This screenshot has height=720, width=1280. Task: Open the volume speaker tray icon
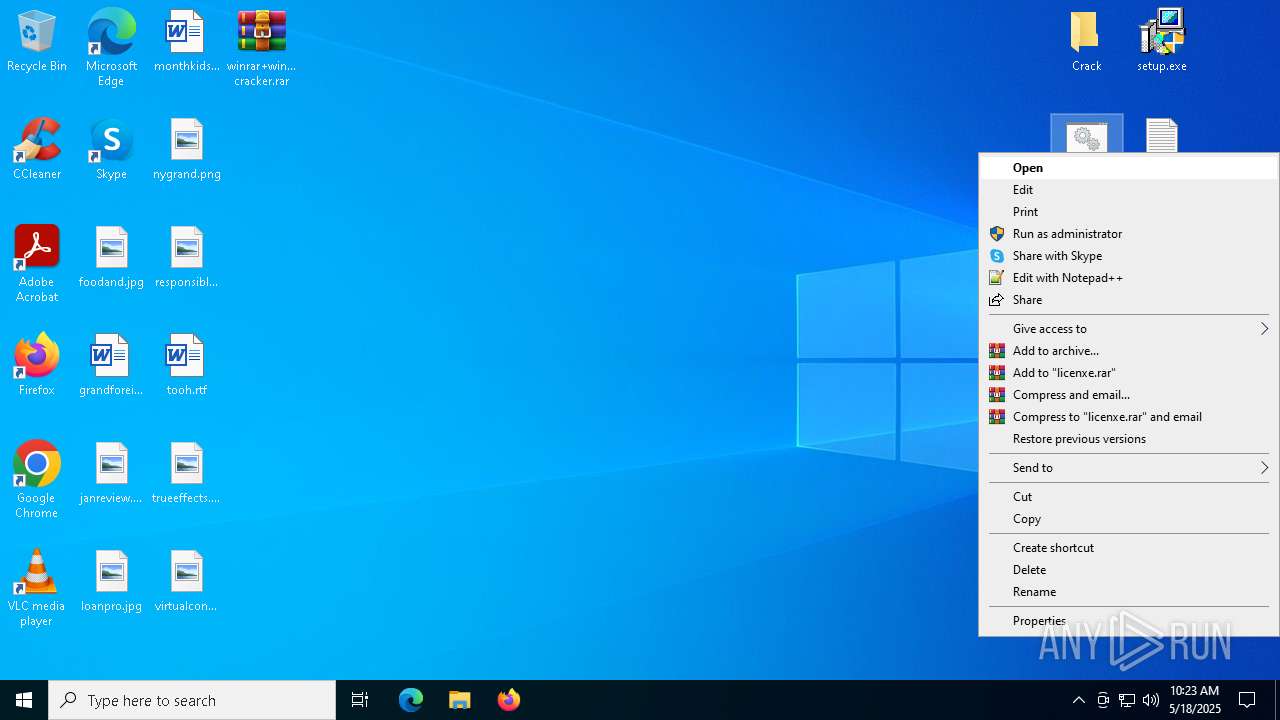[1151, 700]
